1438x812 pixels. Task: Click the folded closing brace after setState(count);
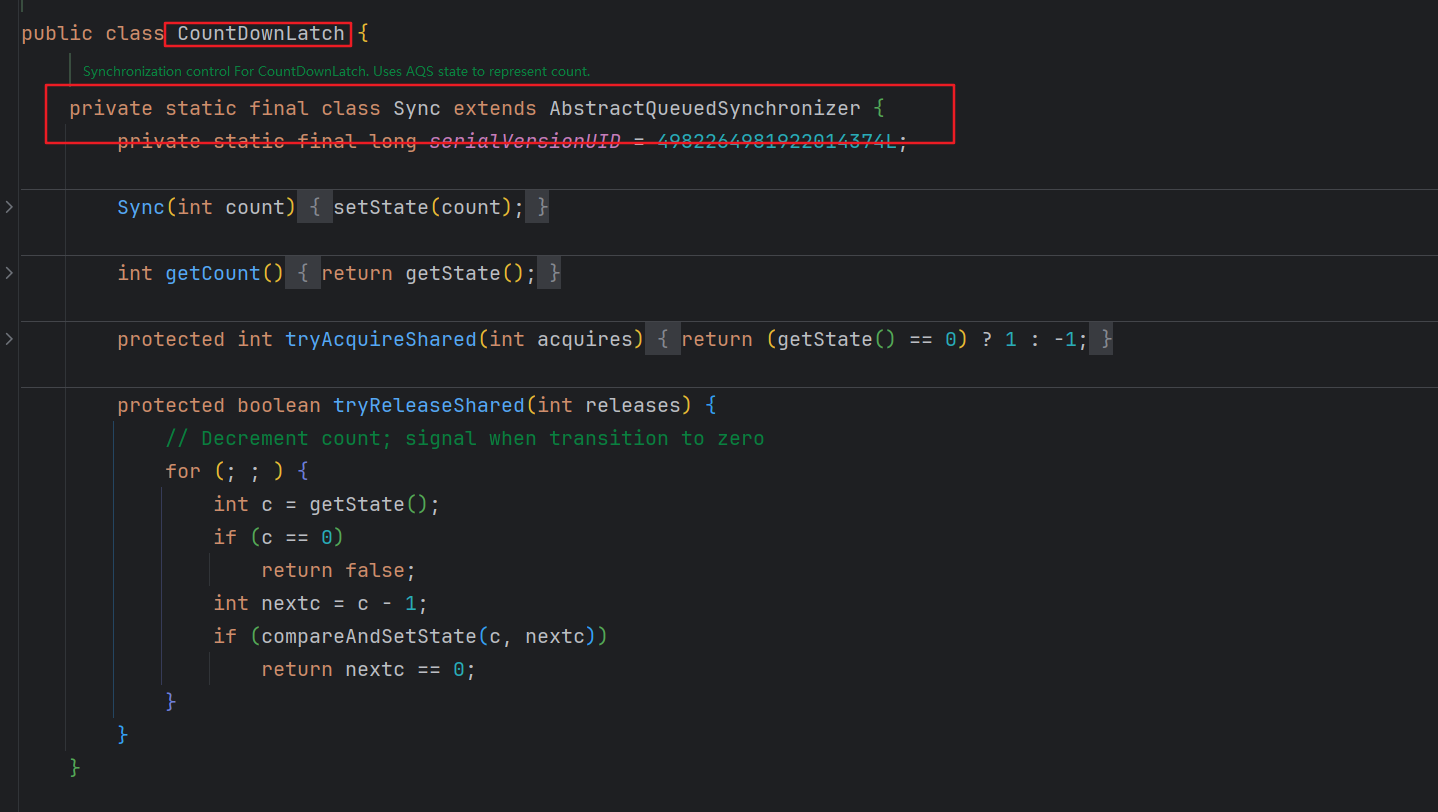[x=541, y=207]
